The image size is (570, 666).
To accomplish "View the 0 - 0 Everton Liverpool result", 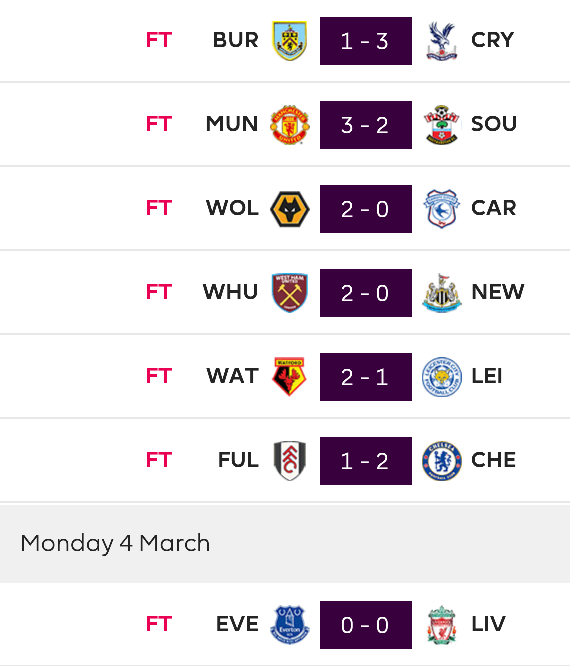I will coord(366,625).
